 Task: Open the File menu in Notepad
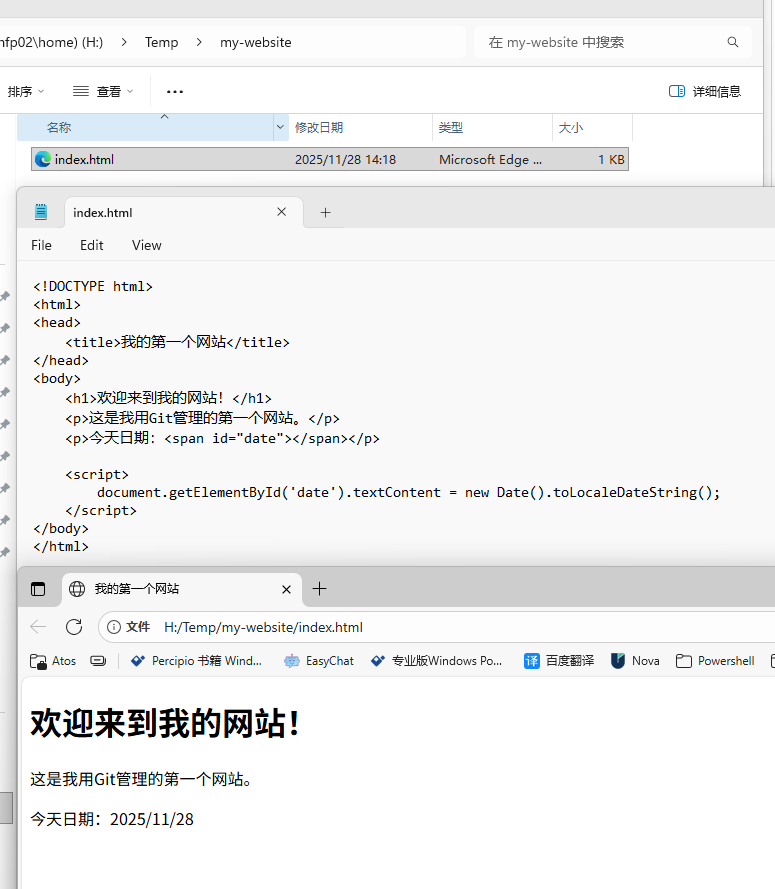[x=41, y=245]
